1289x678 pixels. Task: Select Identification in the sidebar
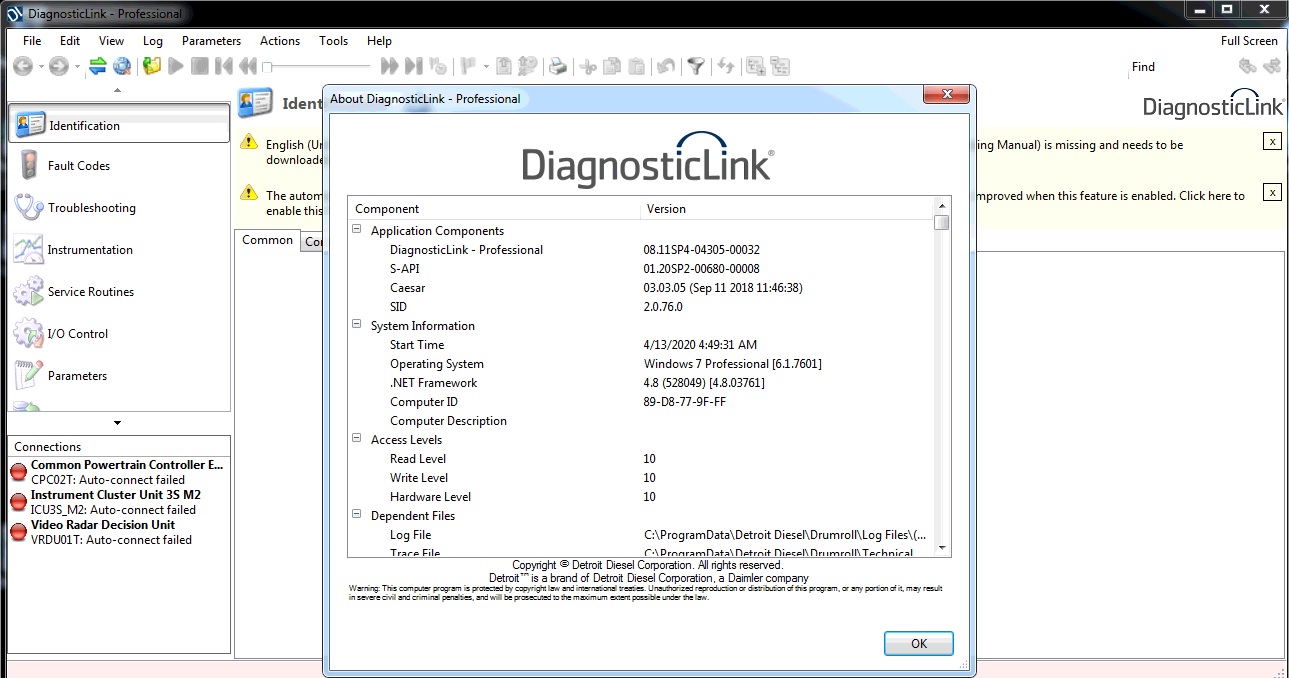[x=119, y=125]
